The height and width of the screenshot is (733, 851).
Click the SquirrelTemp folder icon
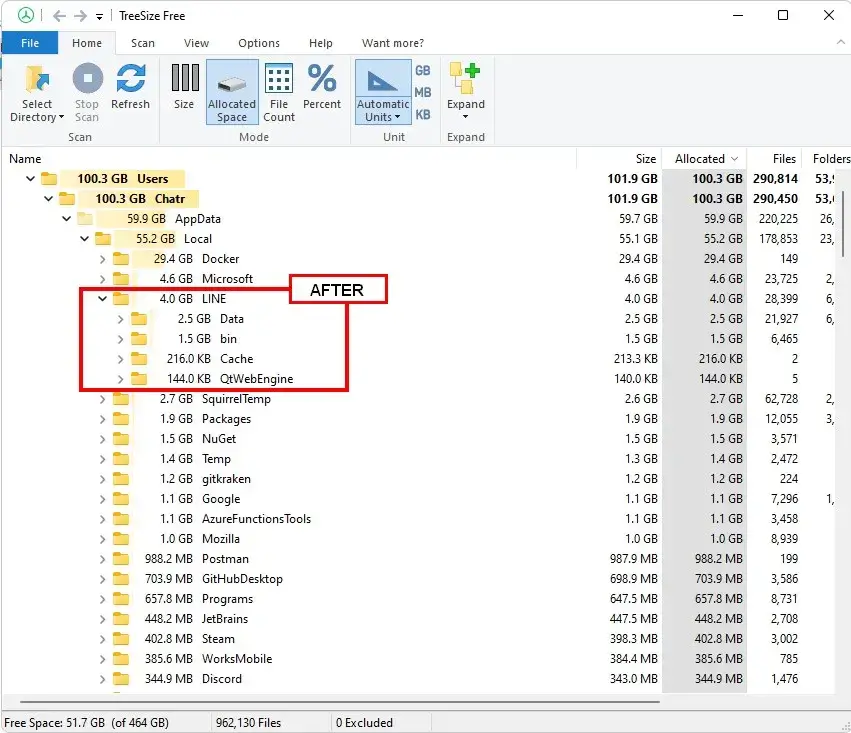(121, 399)
